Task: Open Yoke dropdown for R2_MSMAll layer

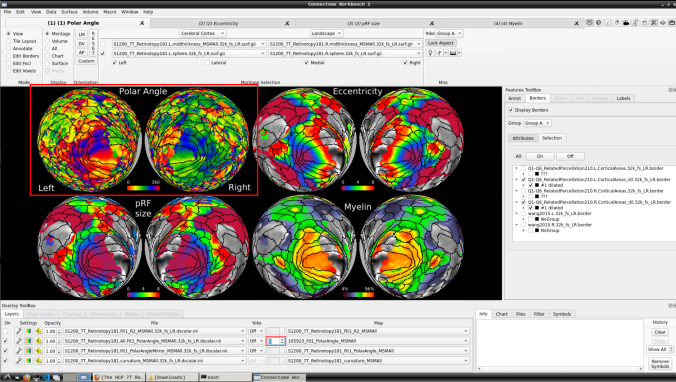Action: (x=256, y=331)
